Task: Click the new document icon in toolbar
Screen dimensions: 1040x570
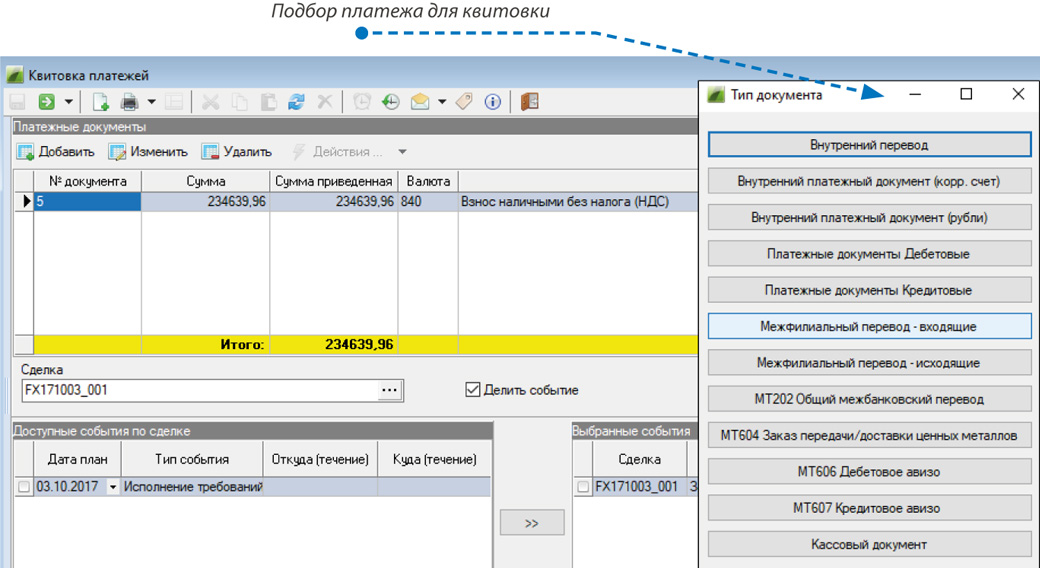Action: point(100,102)
